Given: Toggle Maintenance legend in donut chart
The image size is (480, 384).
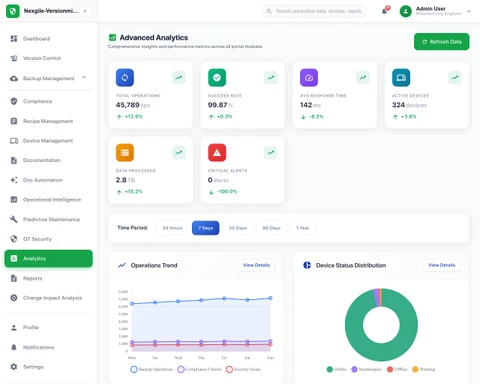Looking at the screenshot, I should coord(367,369).
